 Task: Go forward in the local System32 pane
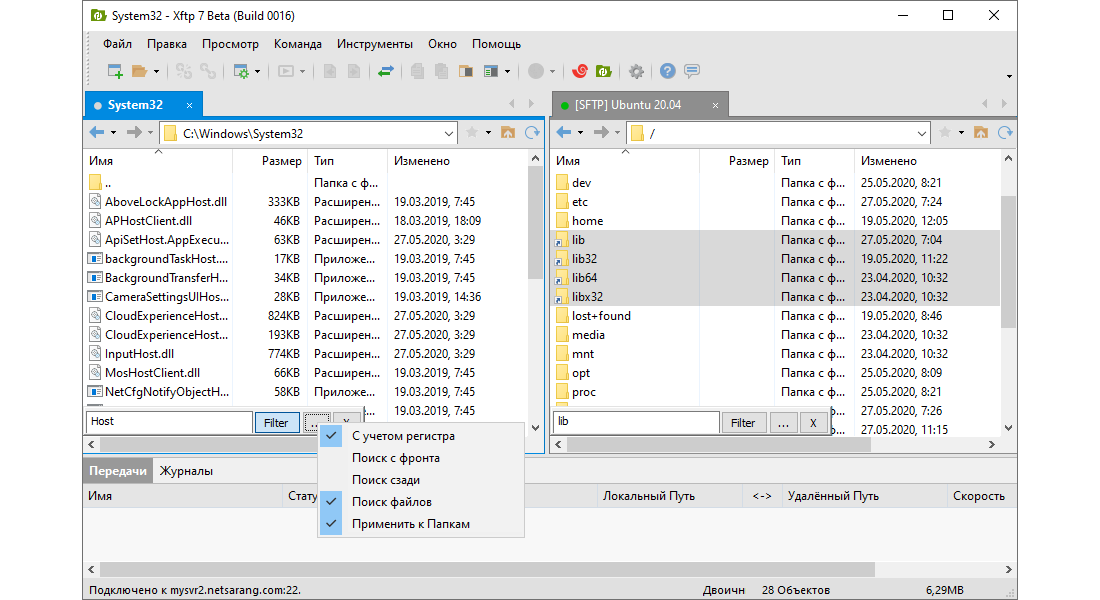[x=134, y=133]
